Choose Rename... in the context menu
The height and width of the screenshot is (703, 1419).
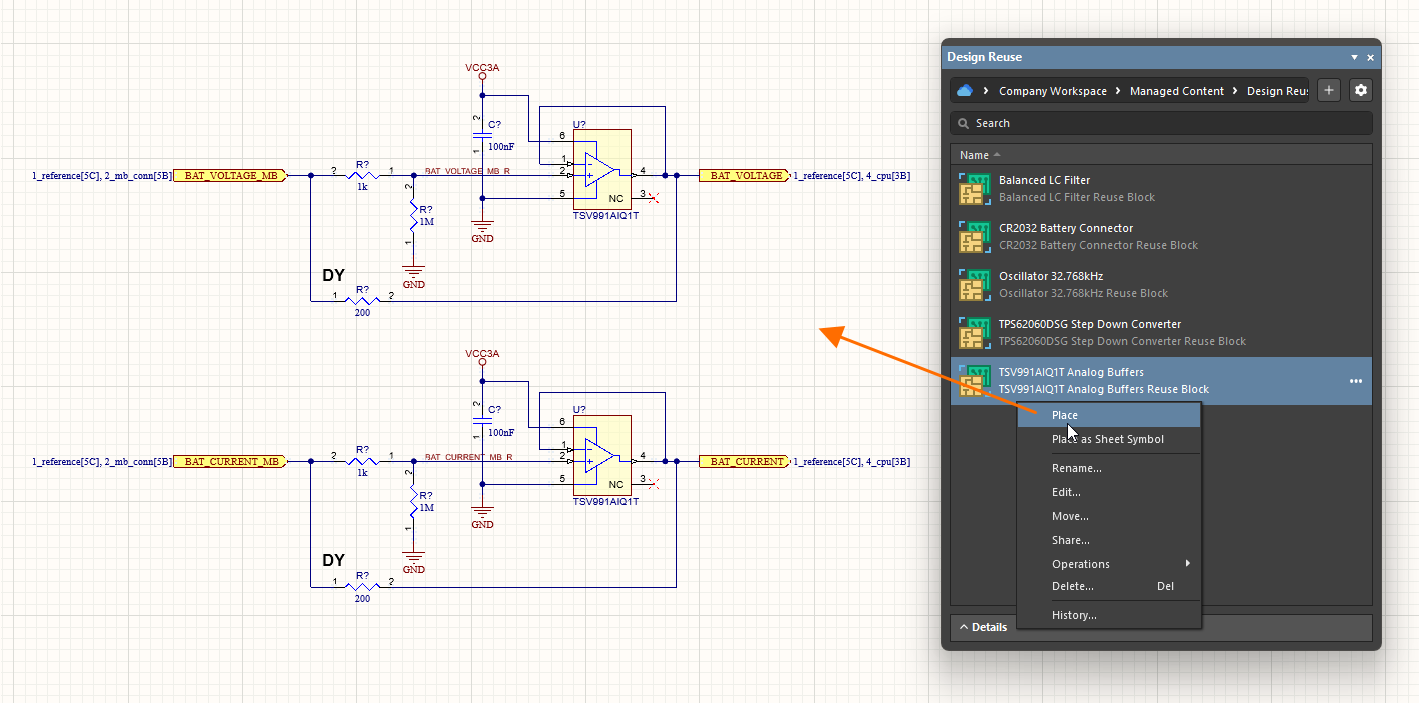(1076, 468)
